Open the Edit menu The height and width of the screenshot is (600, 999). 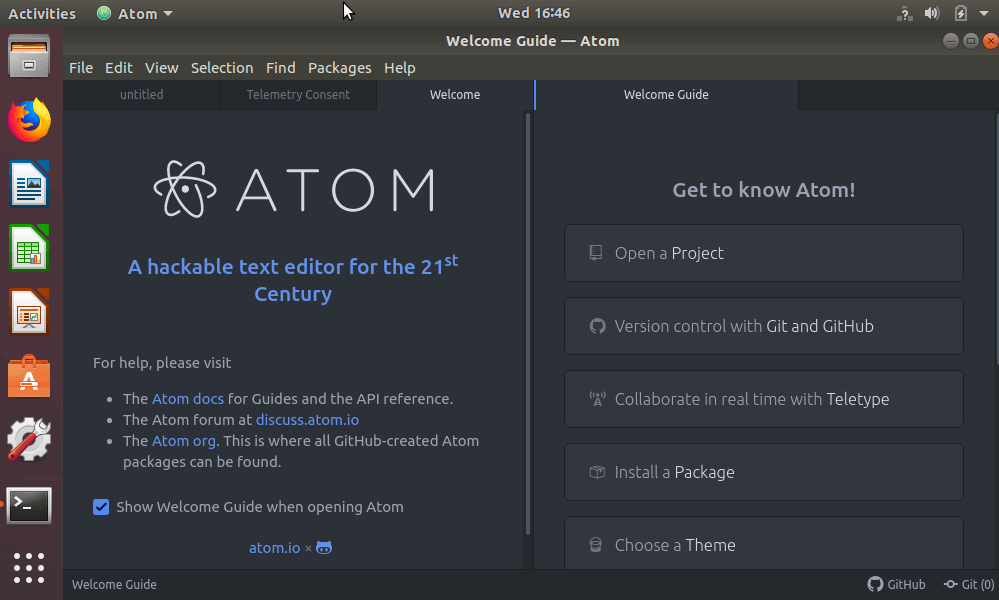pos(119,68)
